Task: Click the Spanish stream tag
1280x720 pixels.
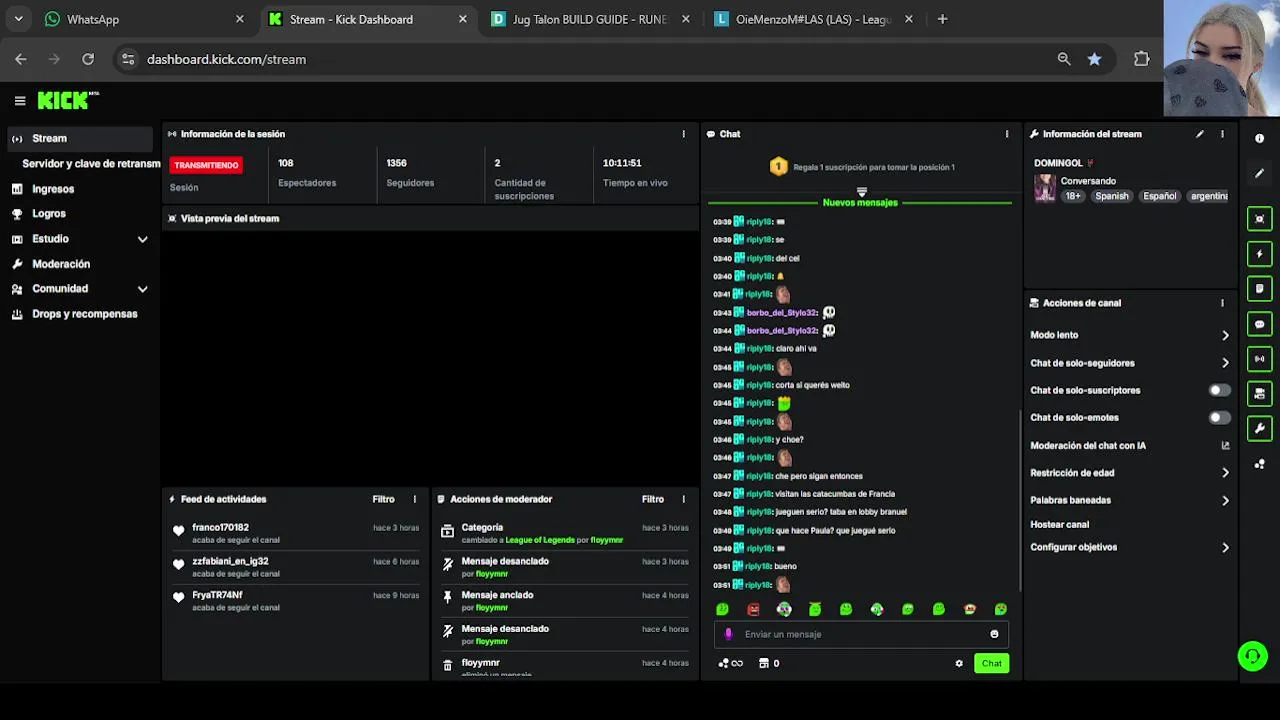Action: pyautogui.click(x=1111, y=196)
